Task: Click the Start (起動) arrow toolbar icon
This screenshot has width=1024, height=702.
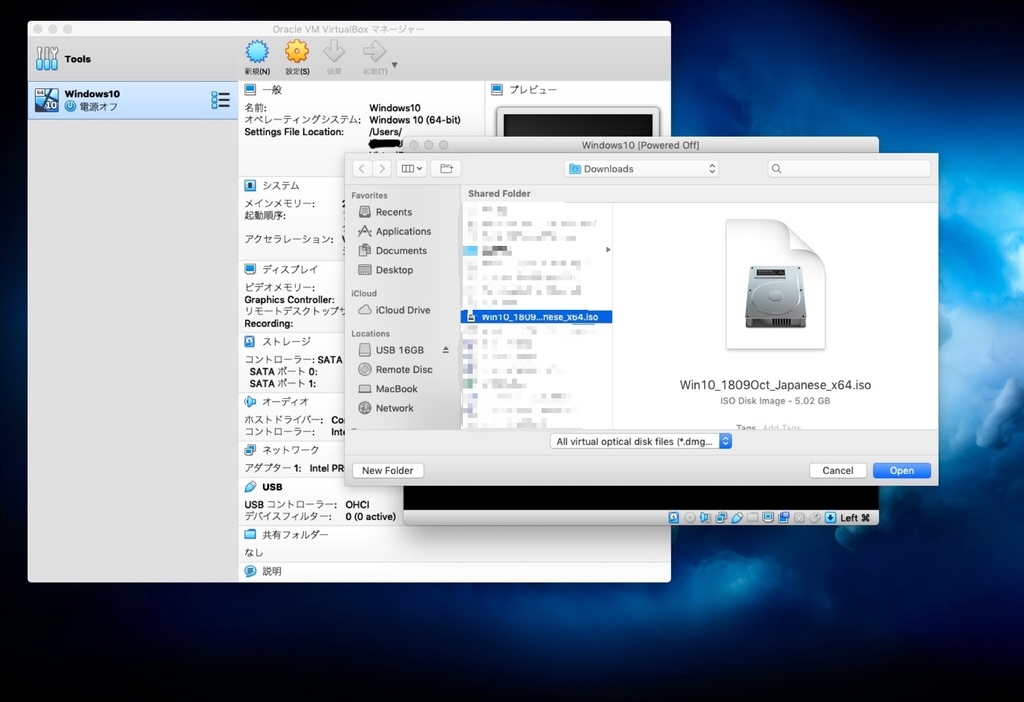Action: [x=374, y=52]
